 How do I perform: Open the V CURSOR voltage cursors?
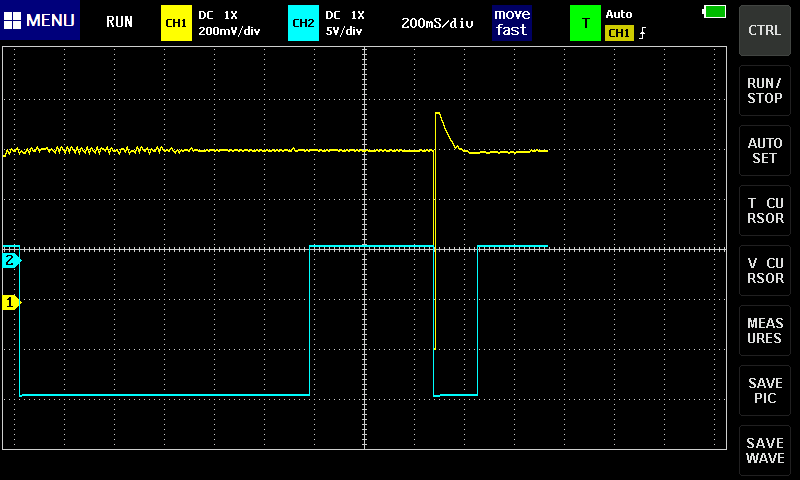(765, 271)
